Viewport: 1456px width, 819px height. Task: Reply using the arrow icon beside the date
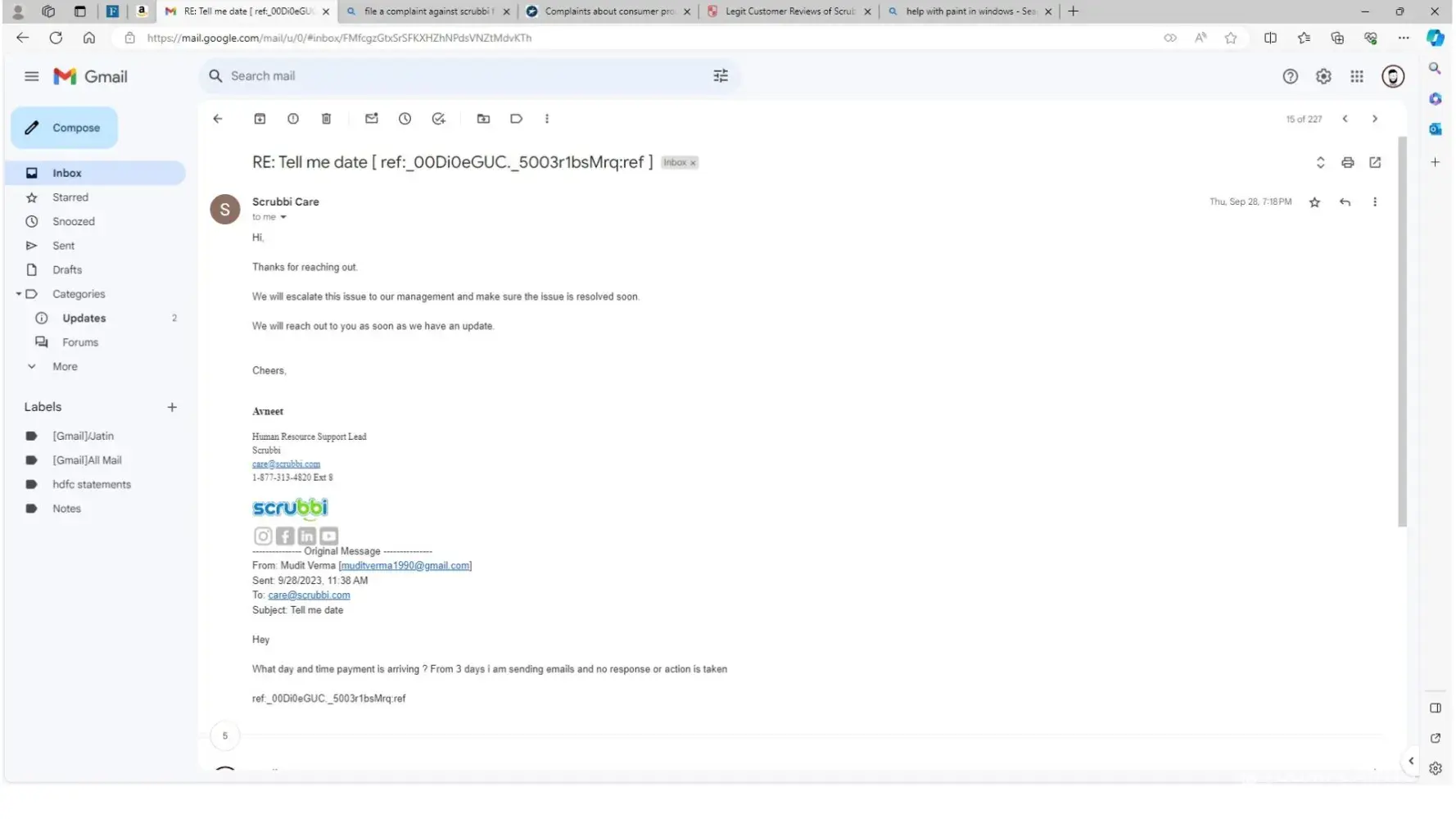(1345, 202)
